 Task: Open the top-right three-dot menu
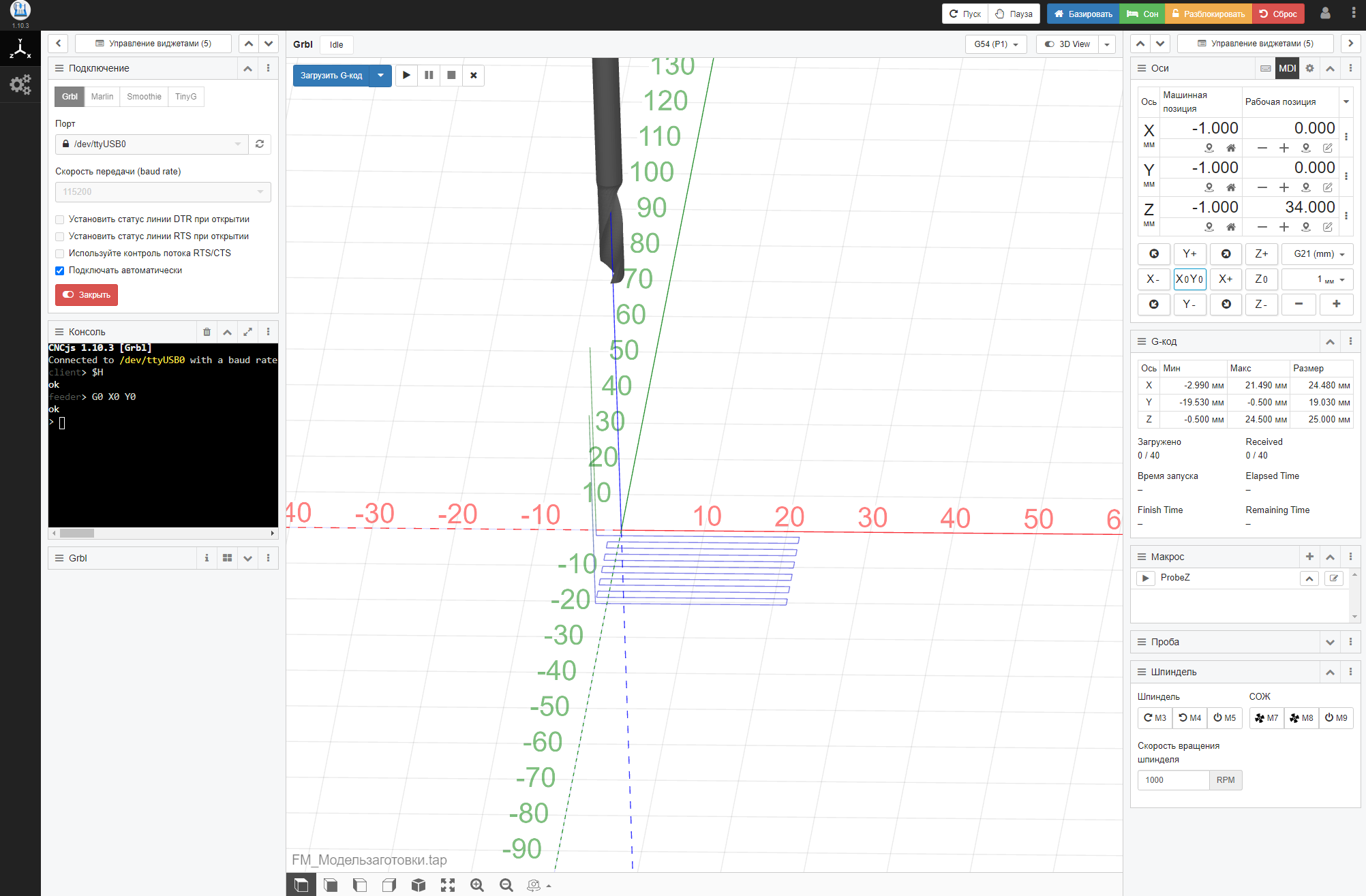point(1354,13)
